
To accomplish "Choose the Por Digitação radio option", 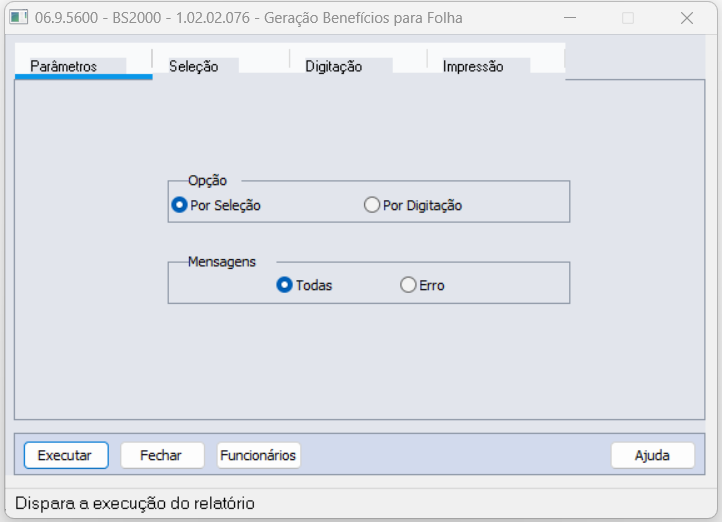I will (x=413, y=205).
